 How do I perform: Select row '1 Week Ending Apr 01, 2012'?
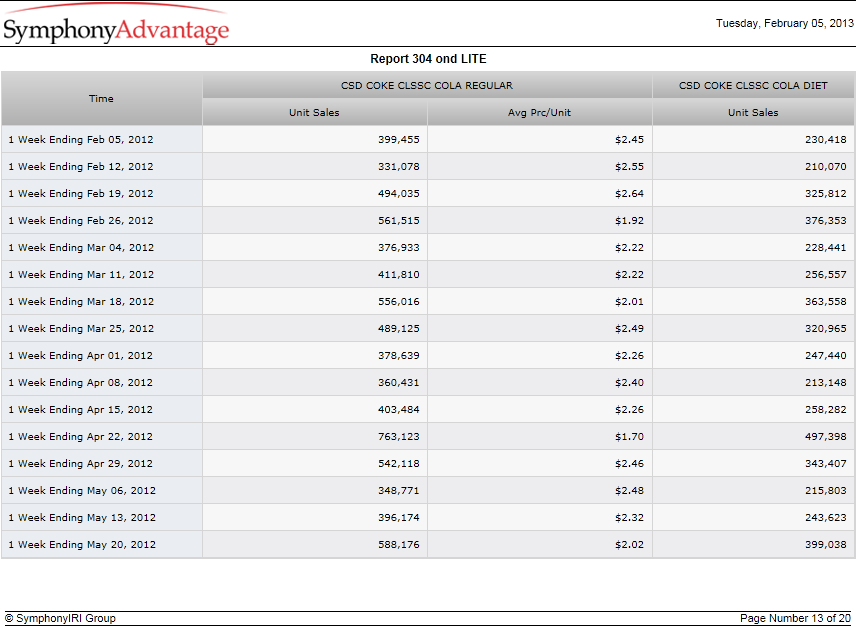pyautogui.click(x=427, y=355)
